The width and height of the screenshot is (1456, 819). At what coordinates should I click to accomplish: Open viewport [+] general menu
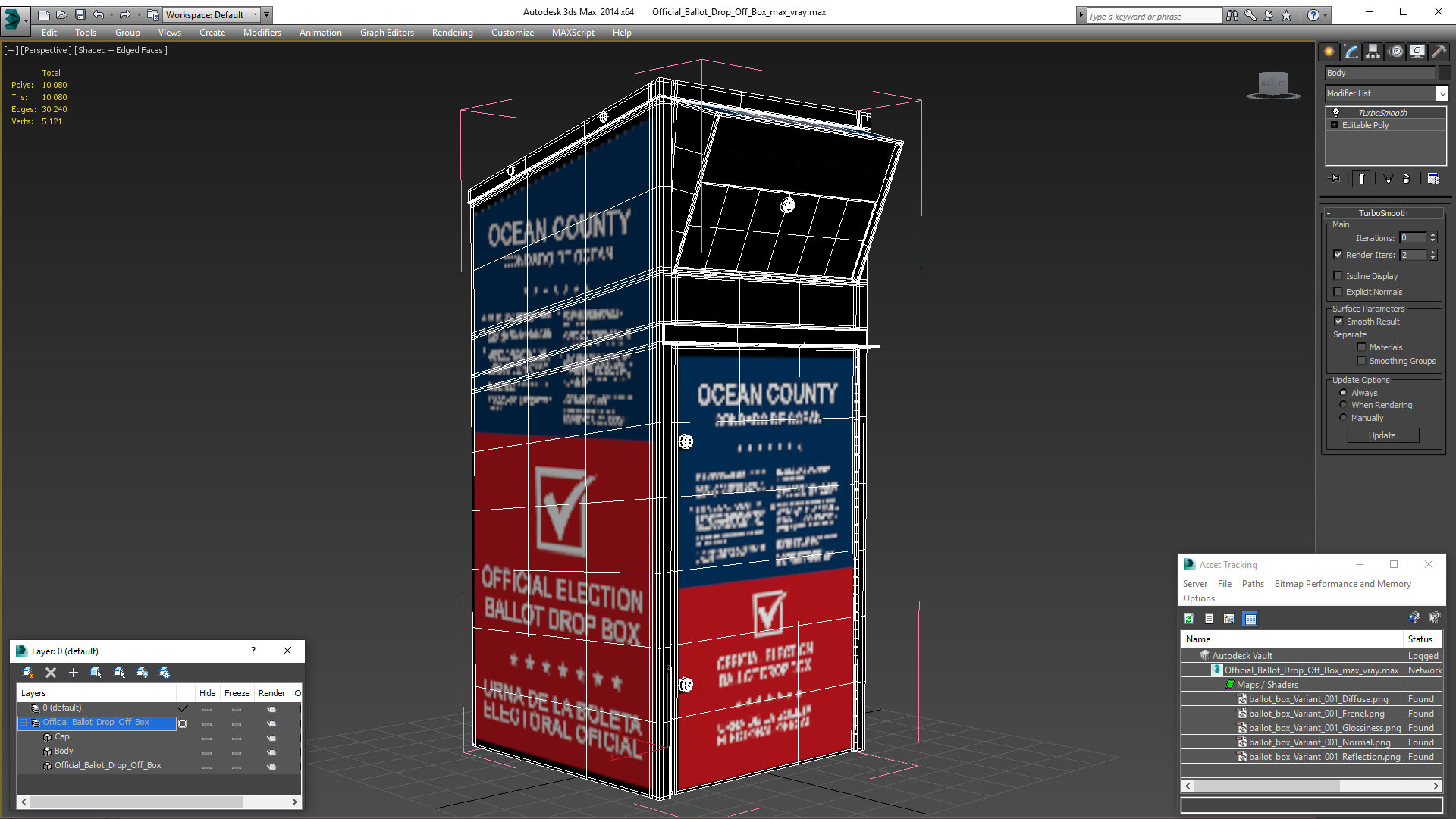click(11, 50)
